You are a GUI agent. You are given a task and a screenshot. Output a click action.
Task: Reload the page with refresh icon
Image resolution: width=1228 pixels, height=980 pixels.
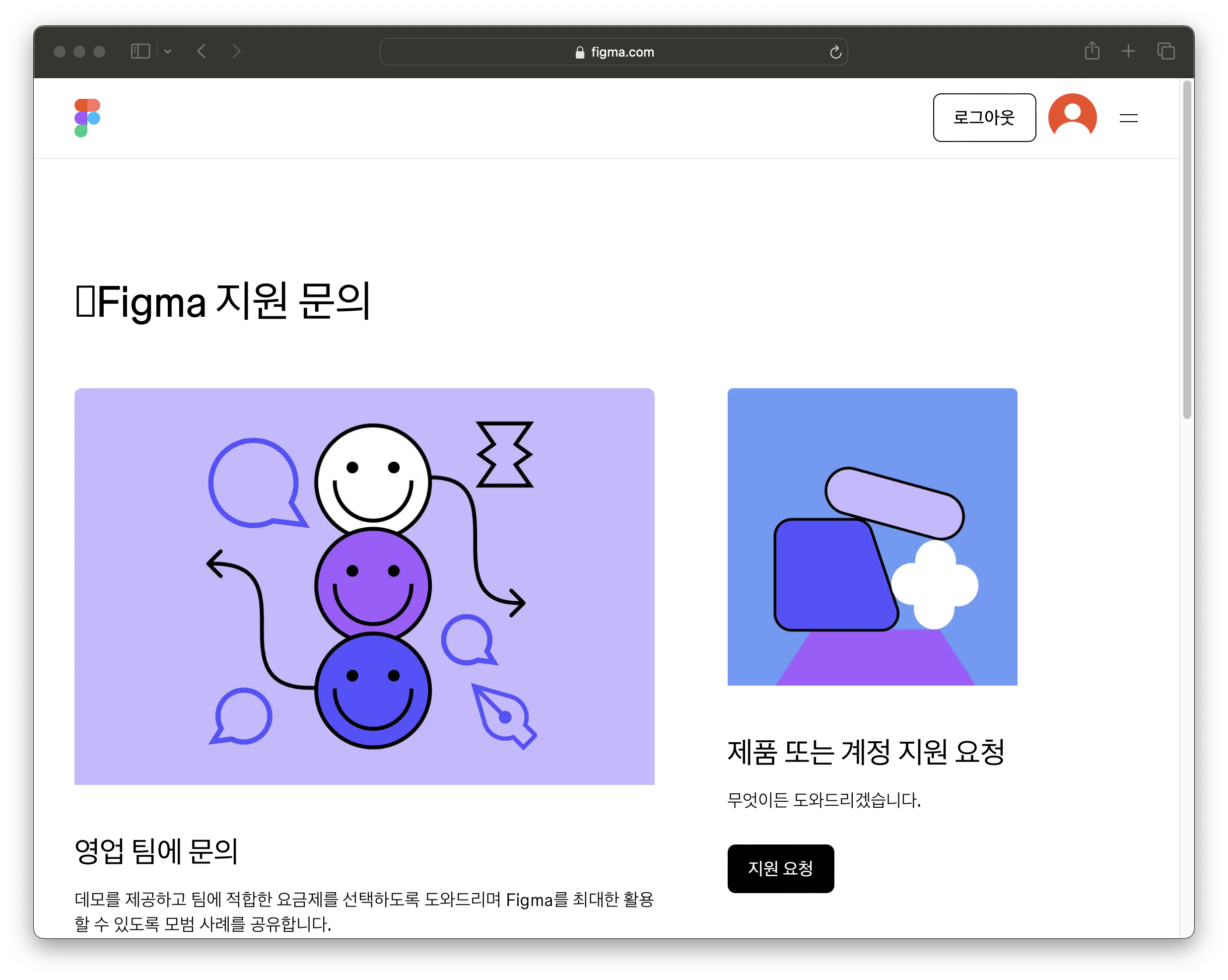point(835,52)
